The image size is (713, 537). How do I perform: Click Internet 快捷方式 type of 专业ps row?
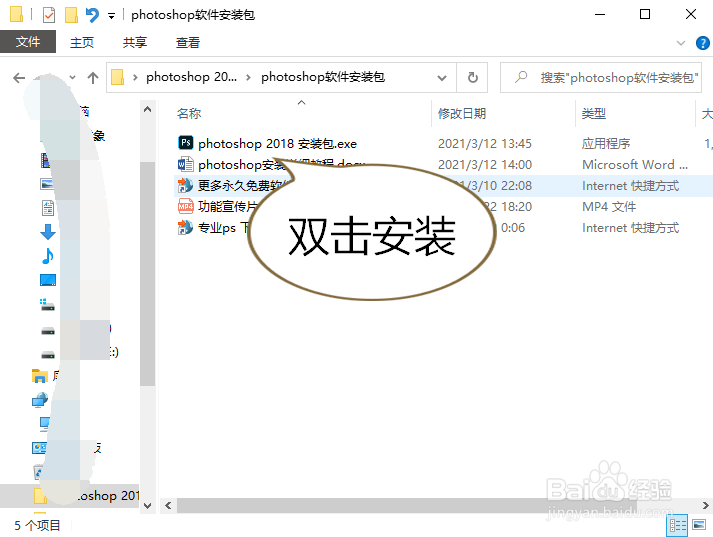tap(631, 227)
